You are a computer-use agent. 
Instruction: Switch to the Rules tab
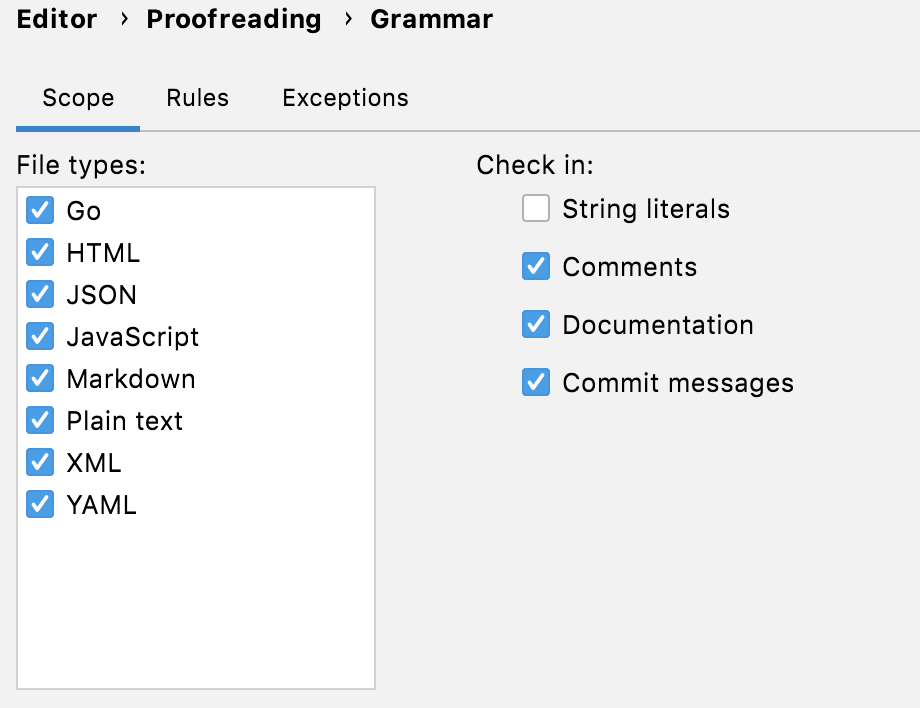point(197,98)
